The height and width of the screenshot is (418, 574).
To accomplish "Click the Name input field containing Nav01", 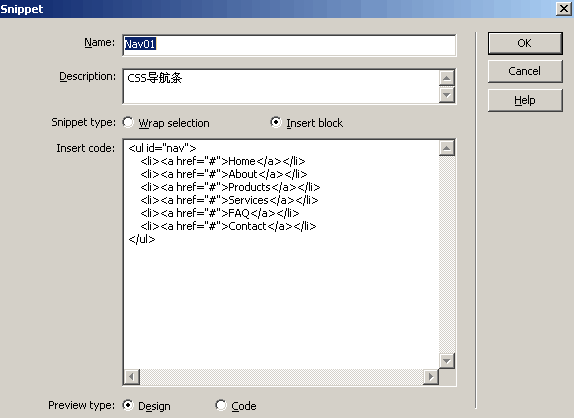I will click(x=289, y=45).
